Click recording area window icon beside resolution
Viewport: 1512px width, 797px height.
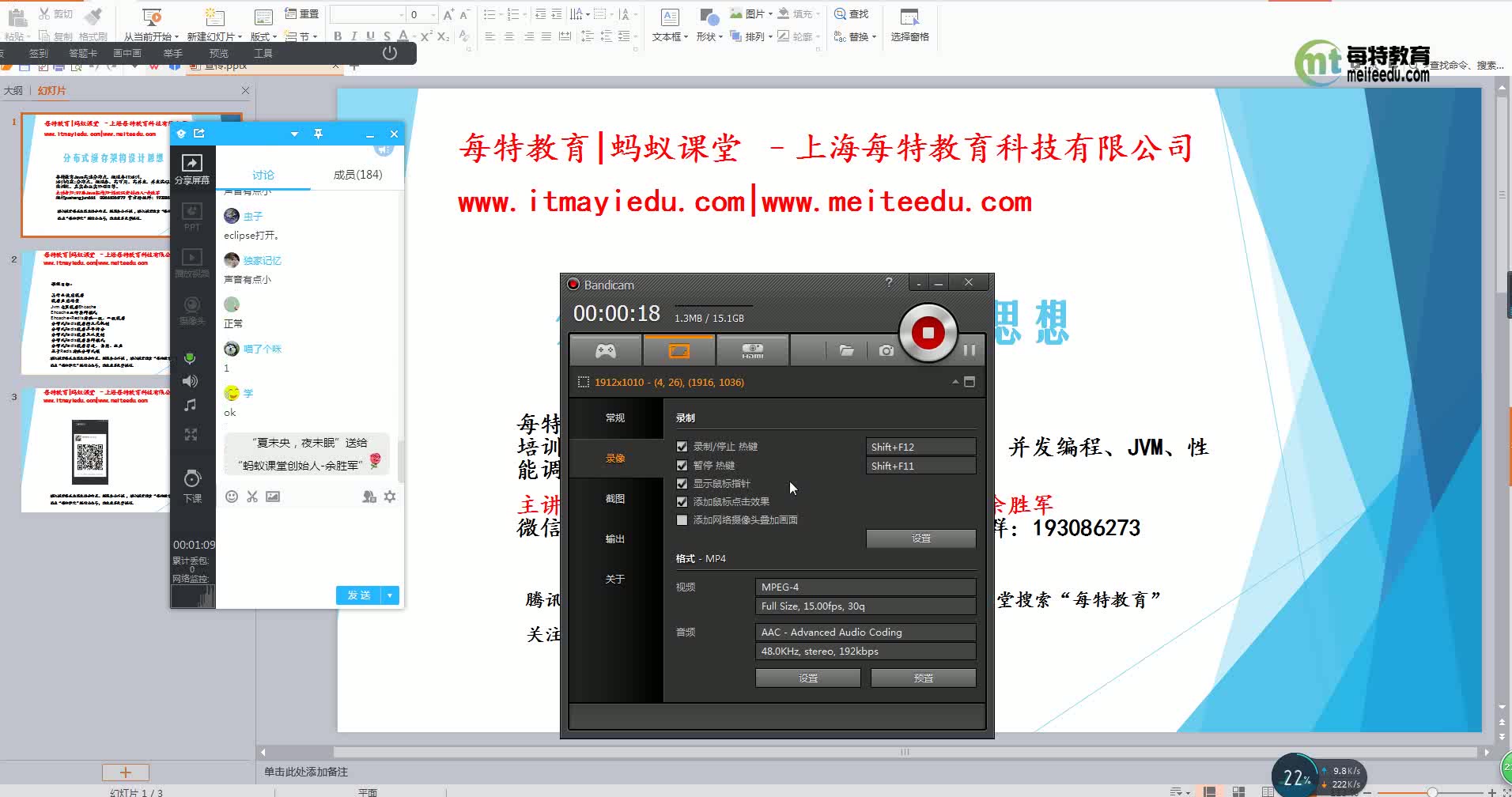tap(970, 382)
